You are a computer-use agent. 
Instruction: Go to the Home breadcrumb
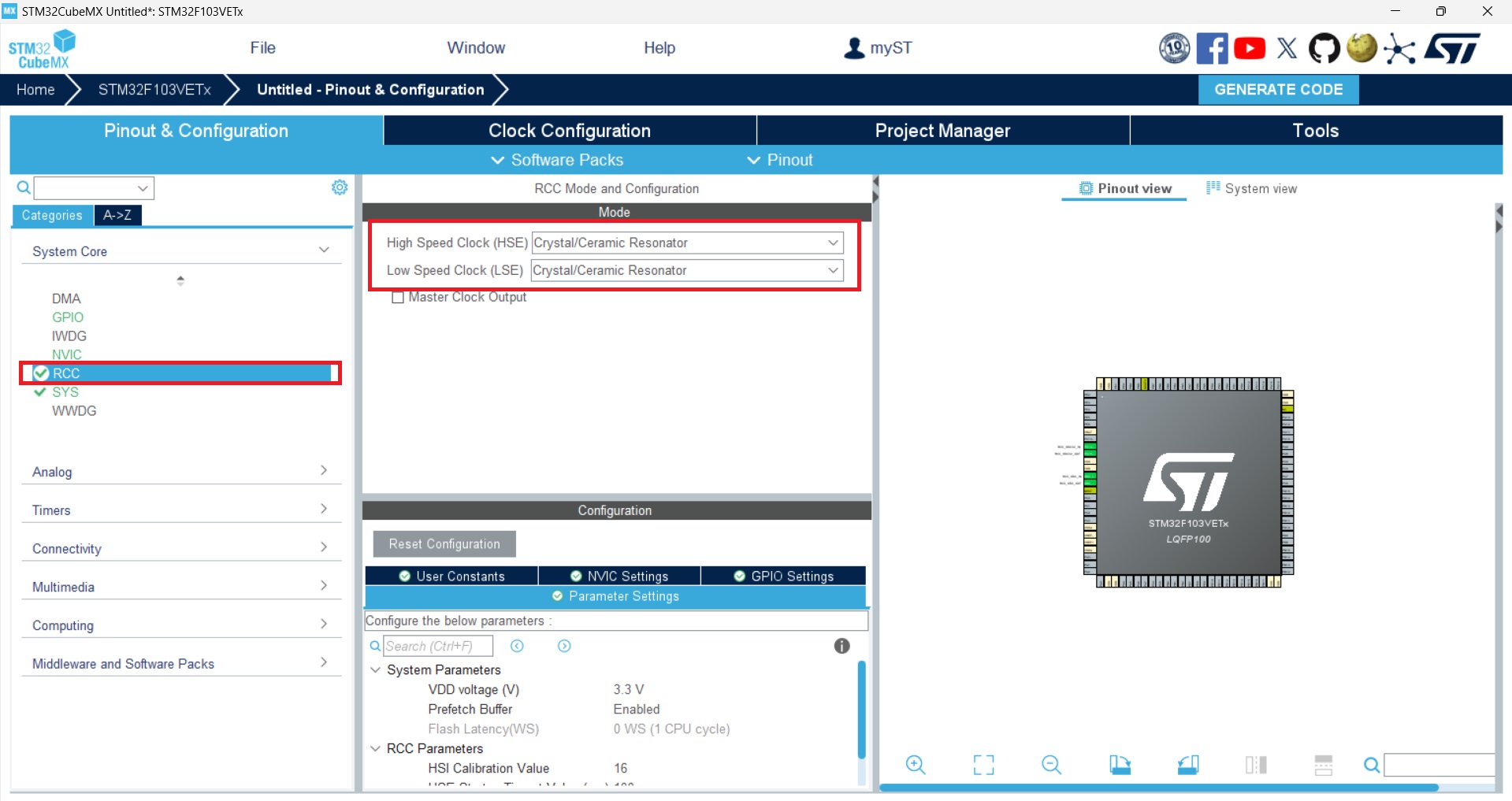[x=35, y=90]
